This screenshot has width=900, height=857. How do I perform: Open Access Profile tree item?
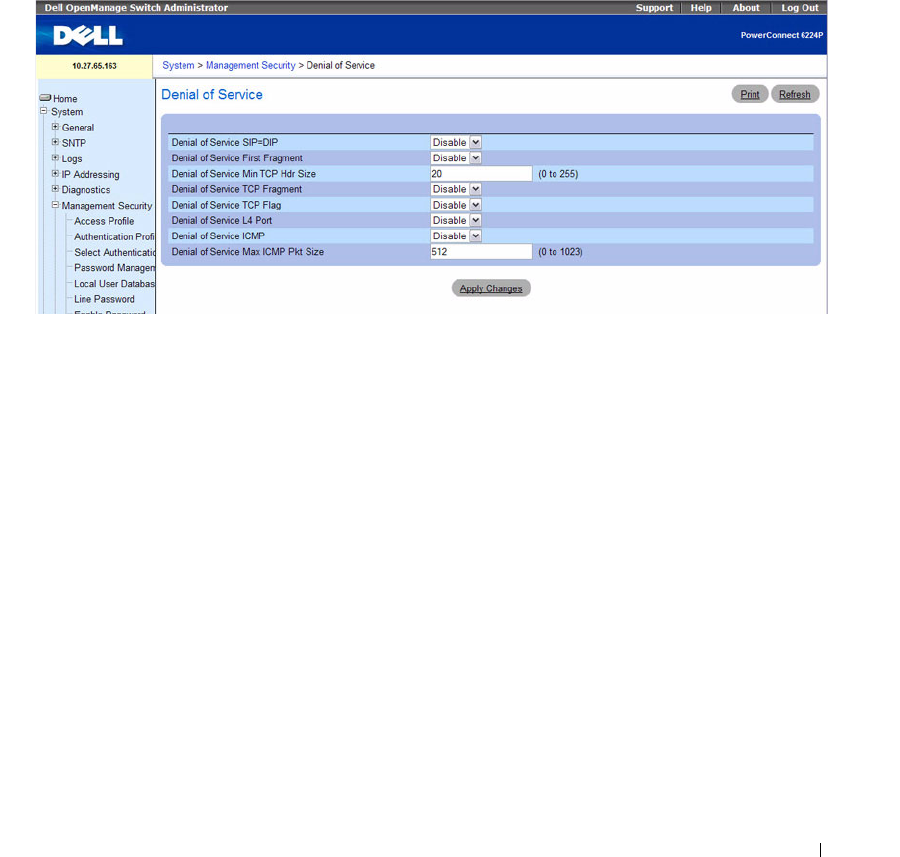coord(104,221)
